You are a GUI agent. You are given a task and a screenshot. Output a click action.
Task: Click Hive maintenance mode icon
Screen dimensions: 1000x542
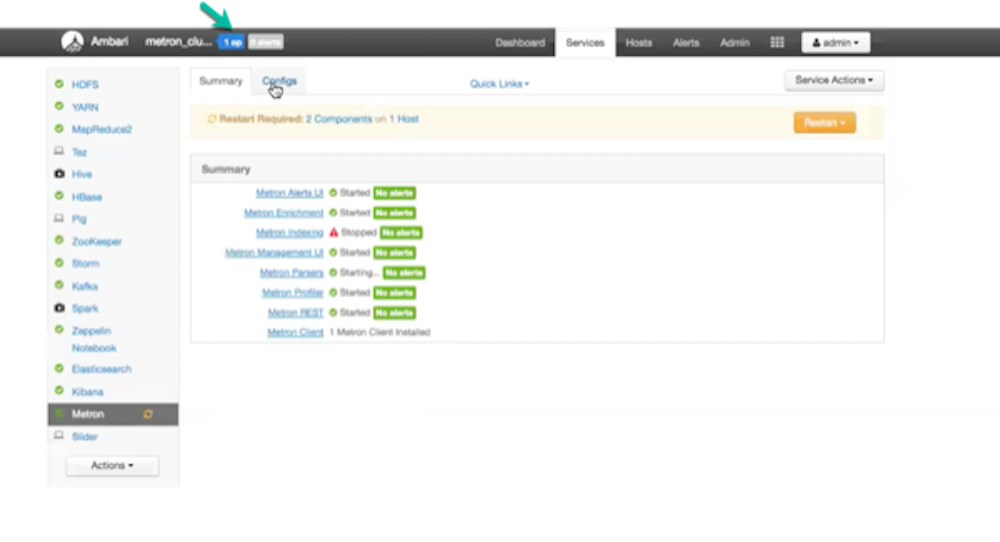(x=59, y=173)
